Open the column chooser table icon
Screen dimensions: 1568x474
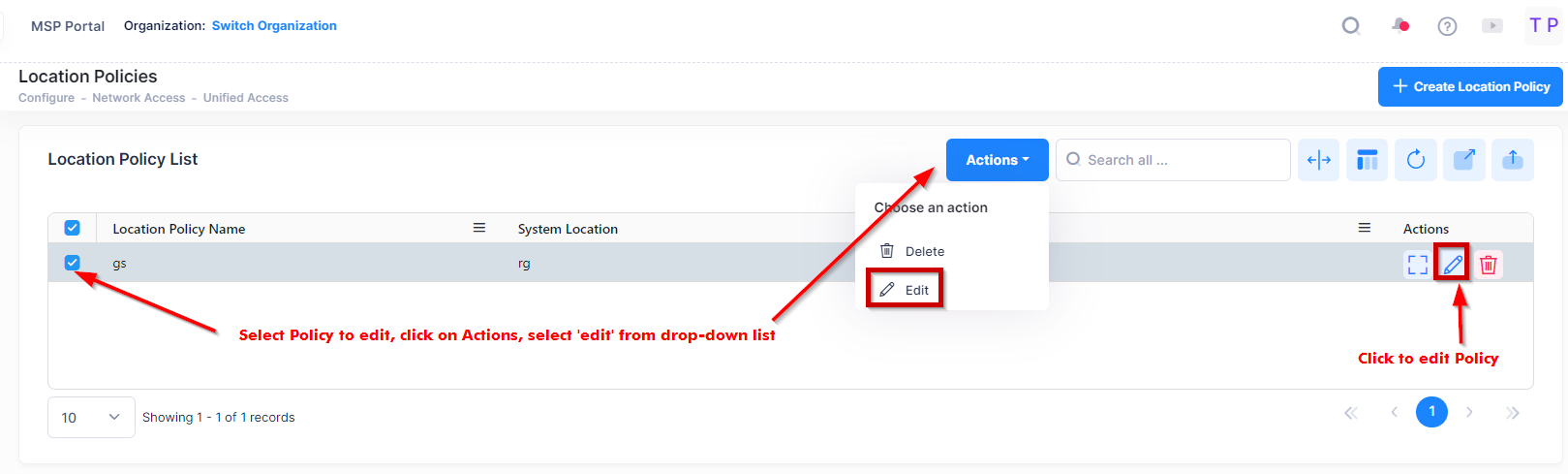point(1367,160)
